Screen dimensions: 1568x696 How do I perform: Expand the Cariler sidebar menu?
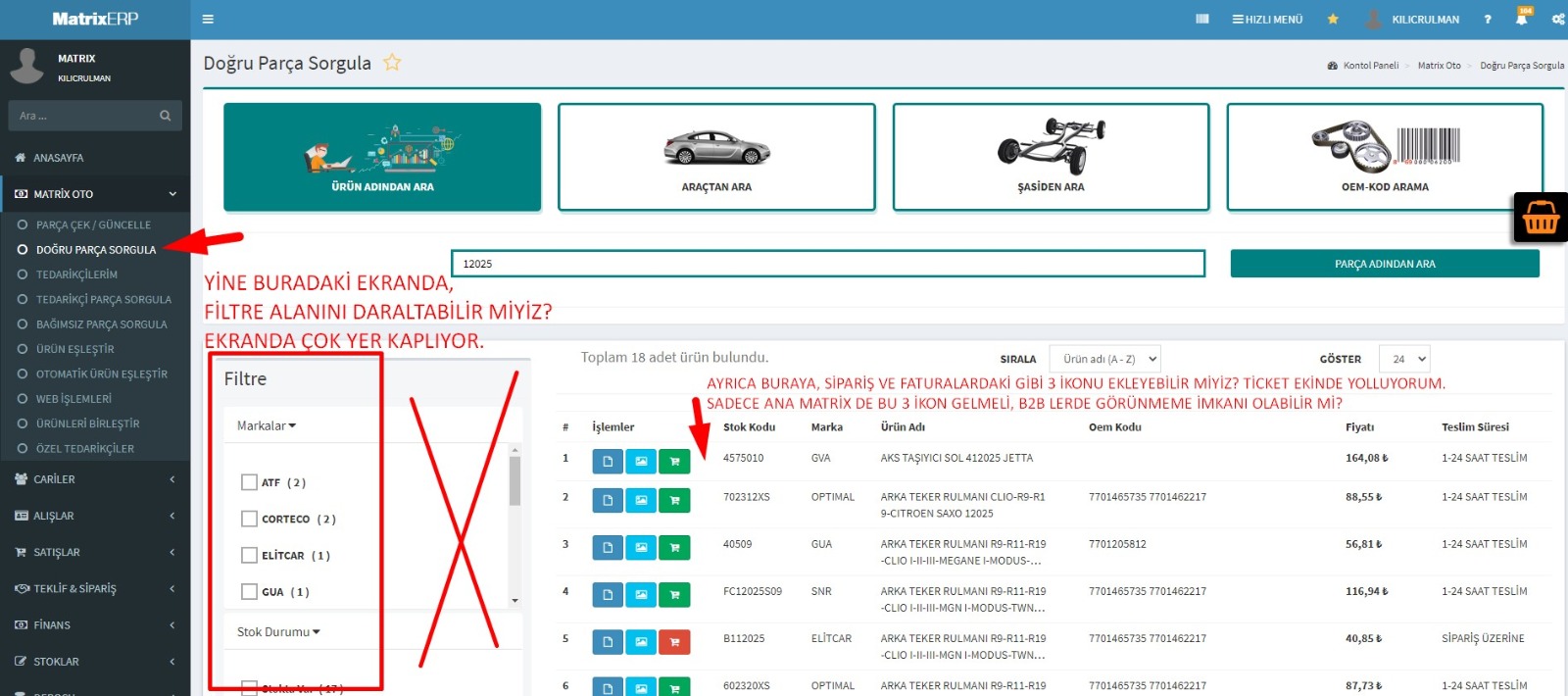(x=54, y=479)
